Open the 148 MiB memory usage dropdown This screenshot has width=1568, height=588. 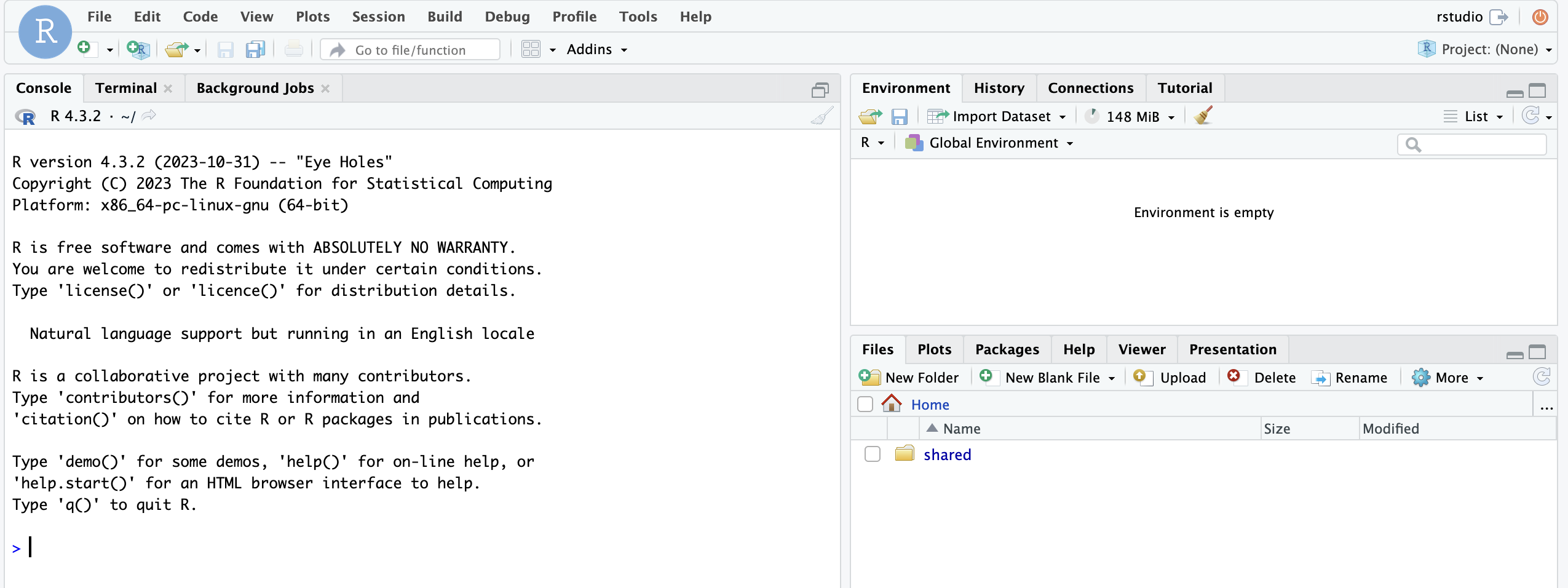(x=1130, y=116)
